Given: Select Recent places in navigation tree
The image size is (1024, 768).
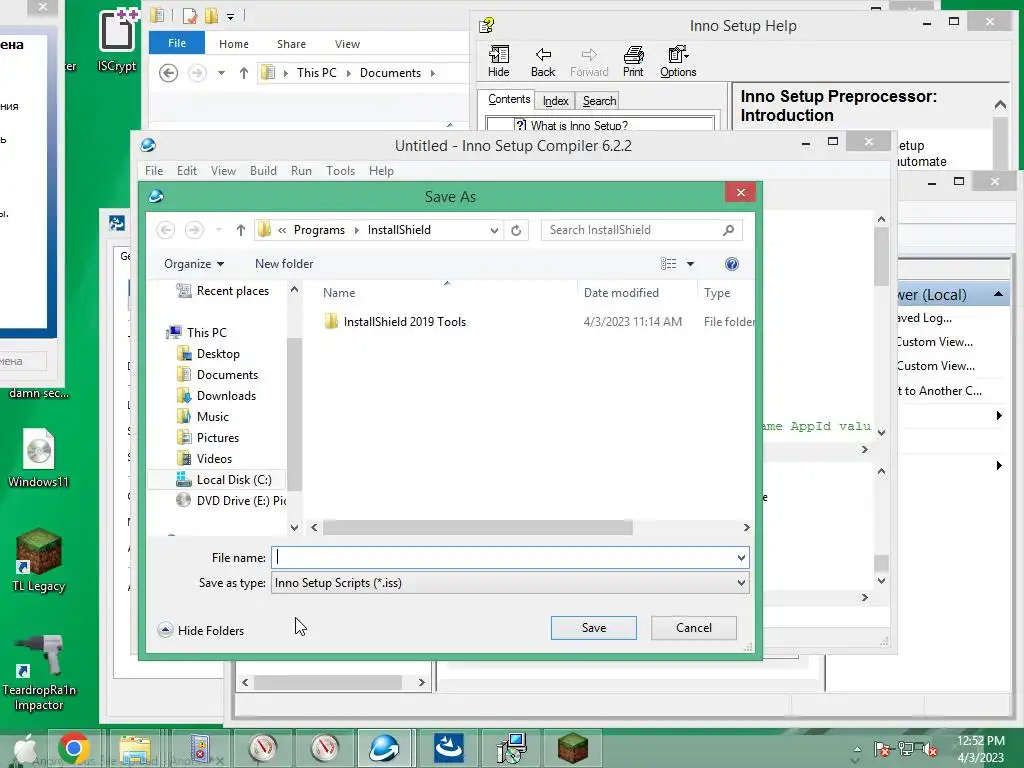Looking at the screenshot, I should pos(232,291).
